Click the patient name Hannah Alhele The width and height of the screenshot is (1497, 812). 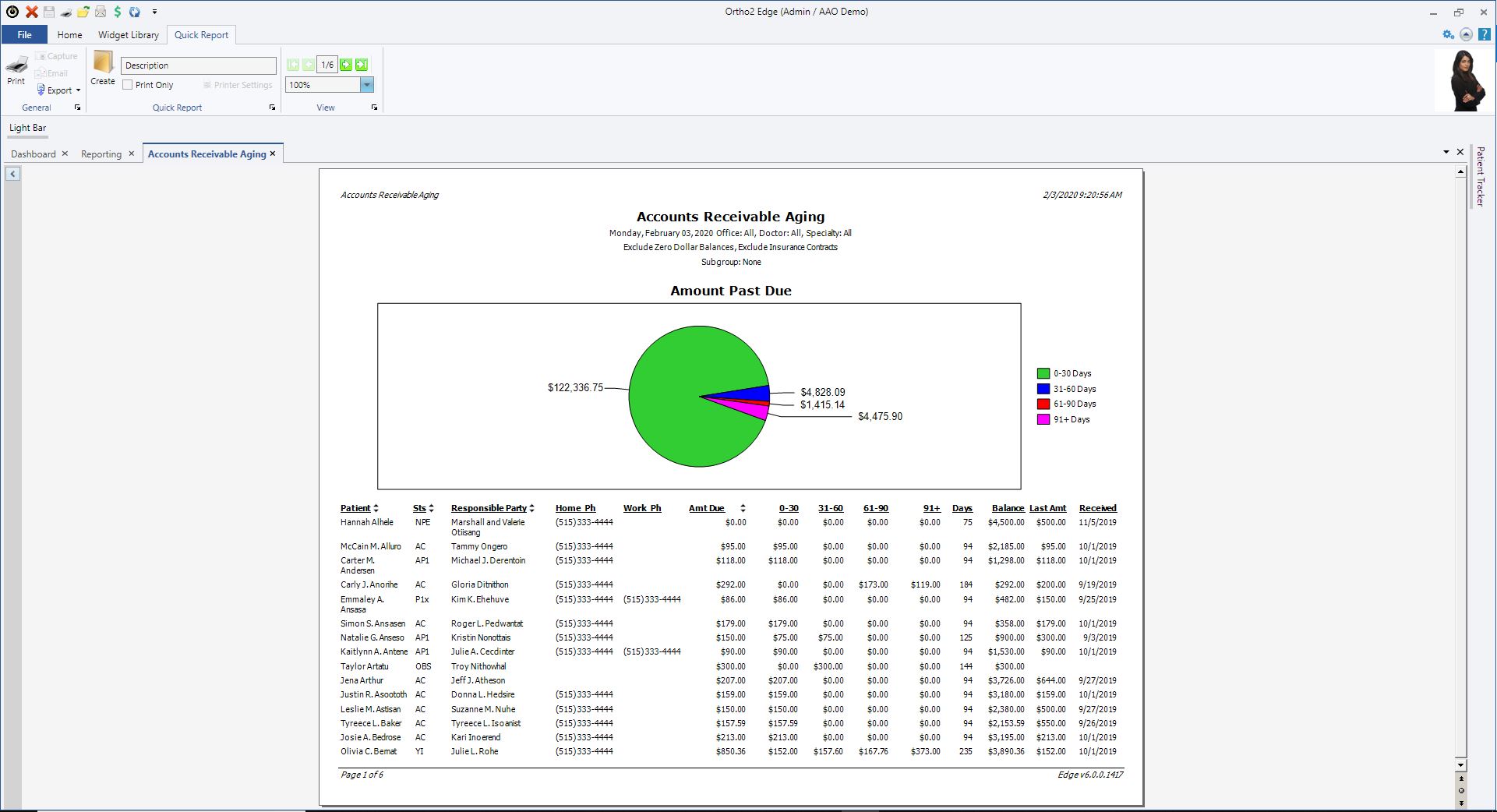366,522
